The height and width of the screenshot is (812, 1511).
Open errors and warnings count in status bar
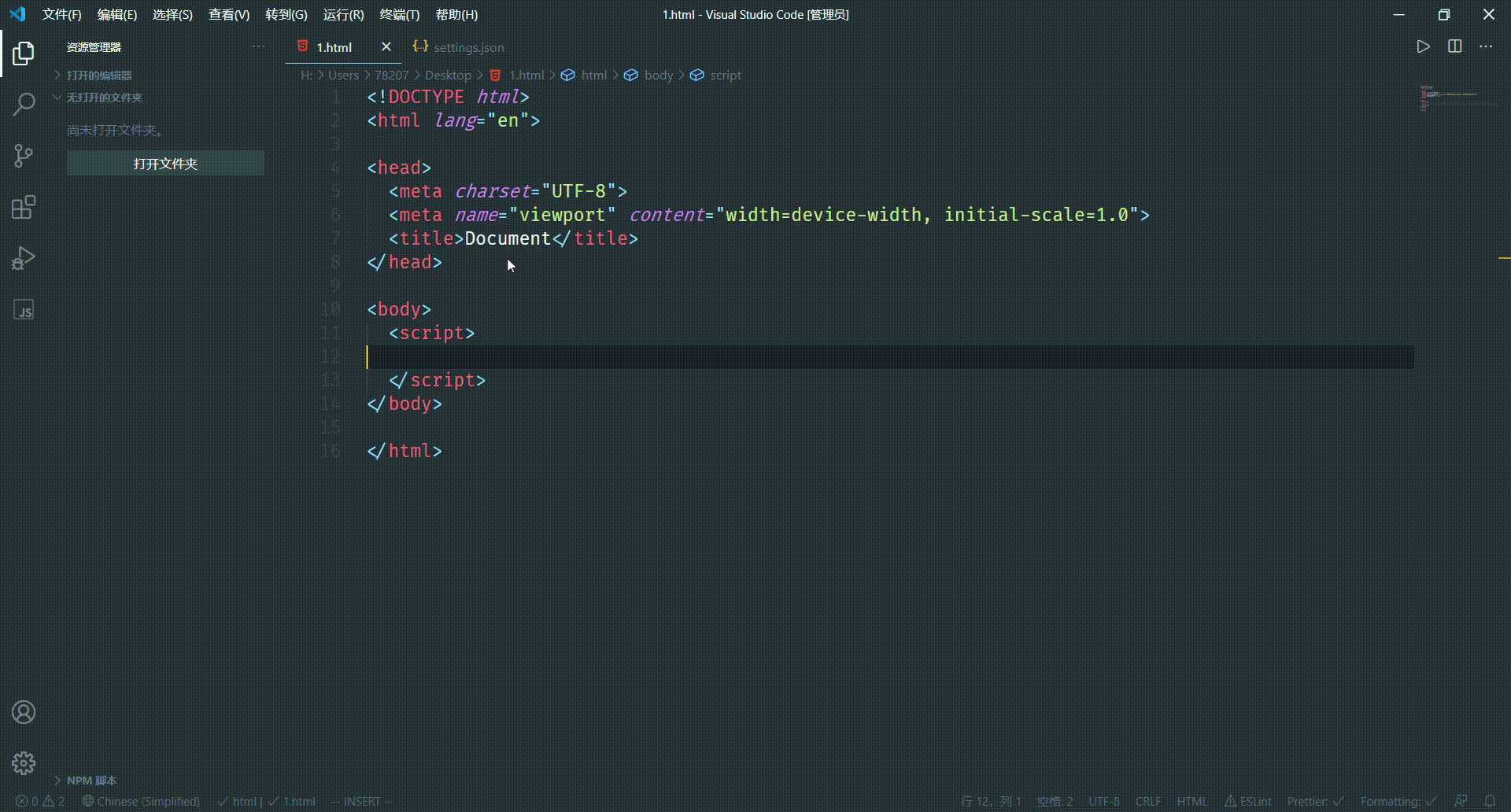40,801
